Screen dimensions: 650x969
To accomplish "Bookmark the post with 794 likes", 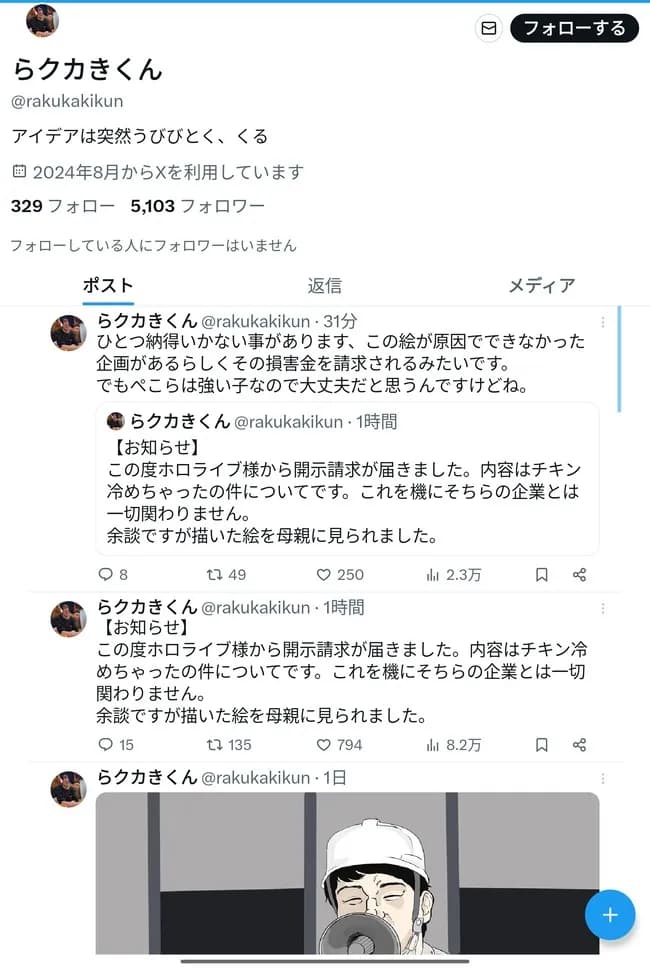I will [540, 743].
